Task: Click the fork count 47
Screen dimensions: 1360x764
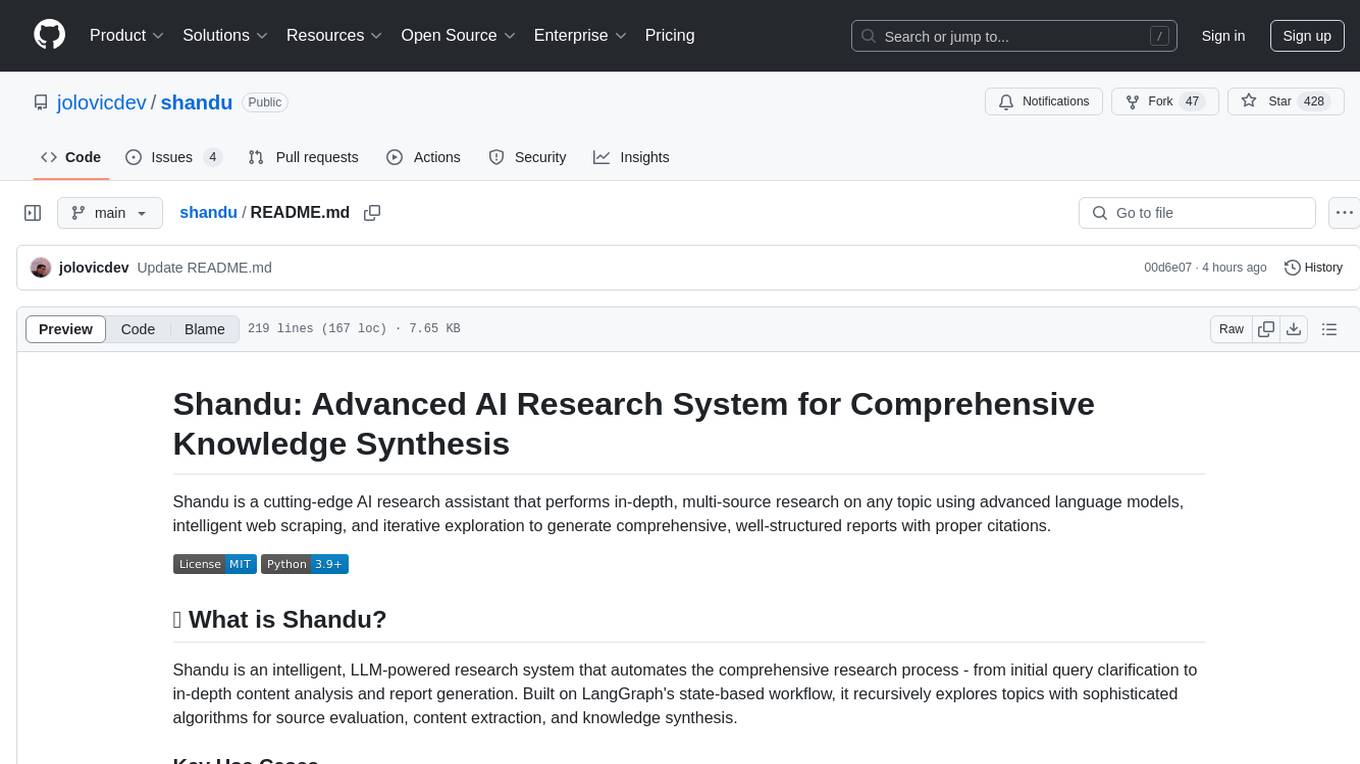Action: pos(1190,102)
